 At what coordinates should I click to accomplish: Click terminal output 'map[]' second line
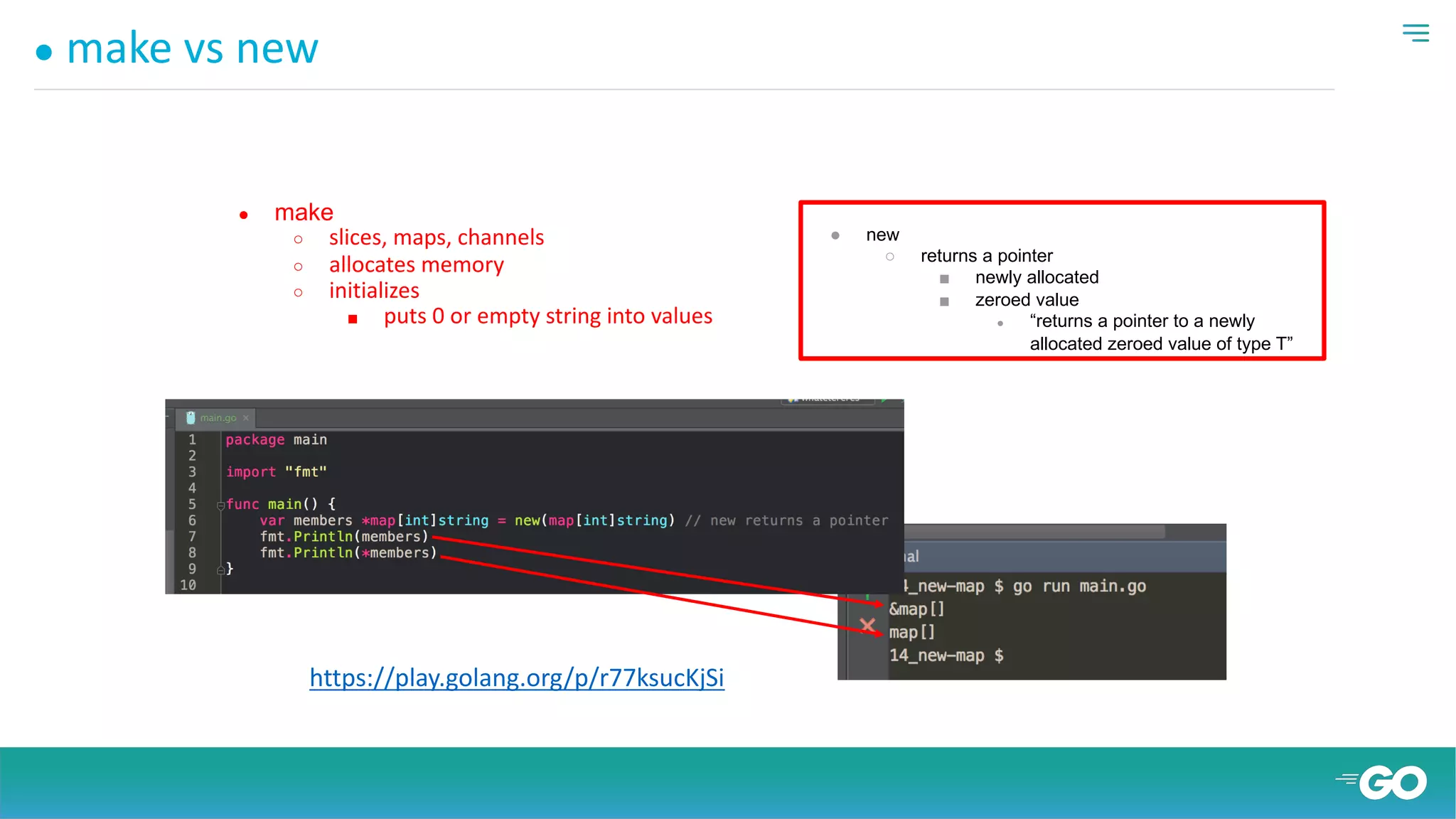(x=912, y=632)
